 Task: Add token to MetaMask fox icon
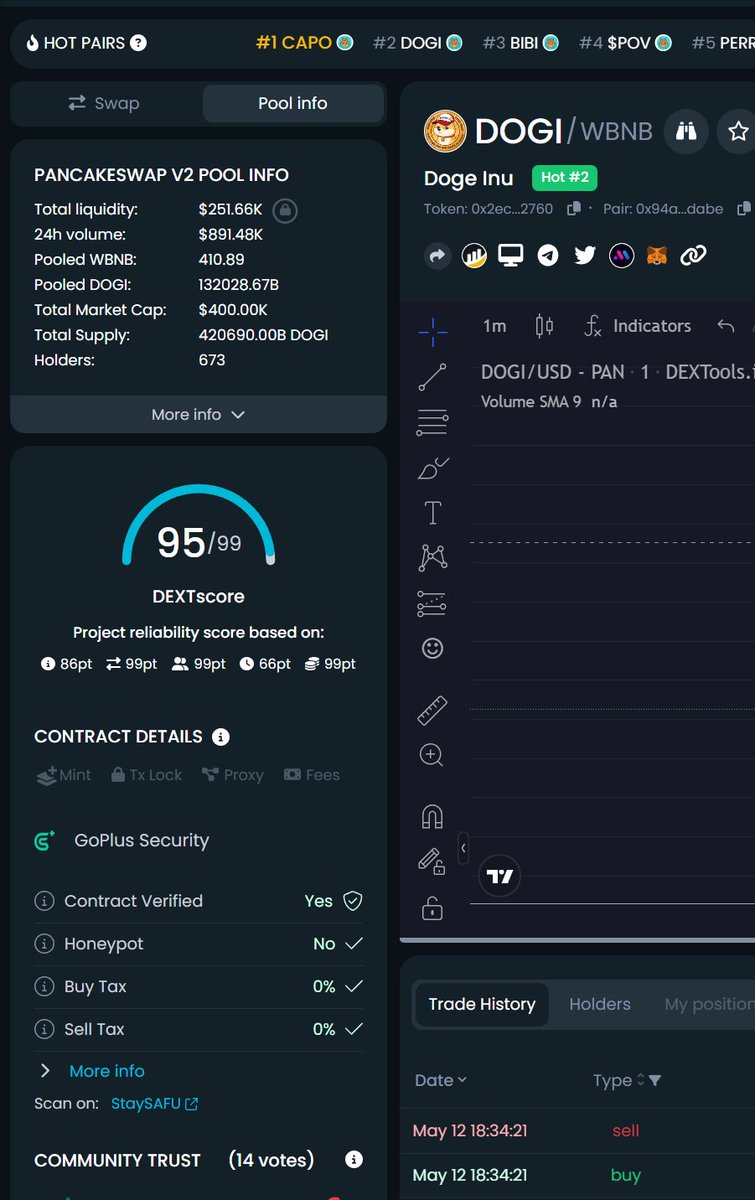656,256
